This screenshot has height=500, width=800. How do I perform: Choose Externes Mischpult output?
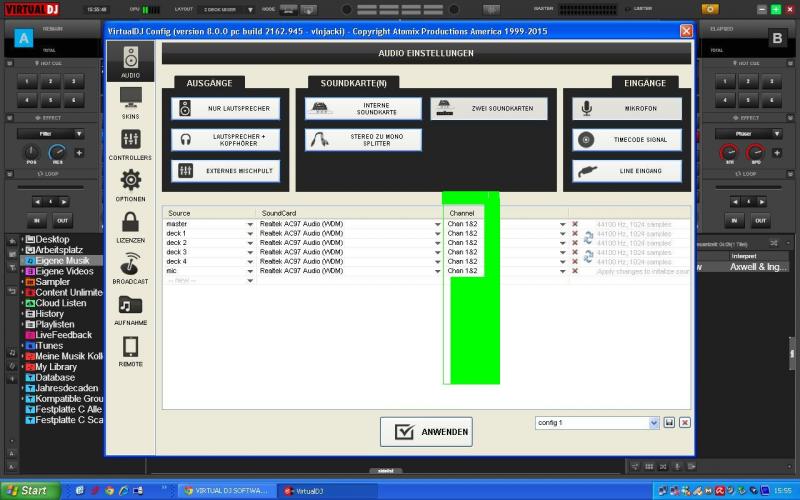(226, 171)
